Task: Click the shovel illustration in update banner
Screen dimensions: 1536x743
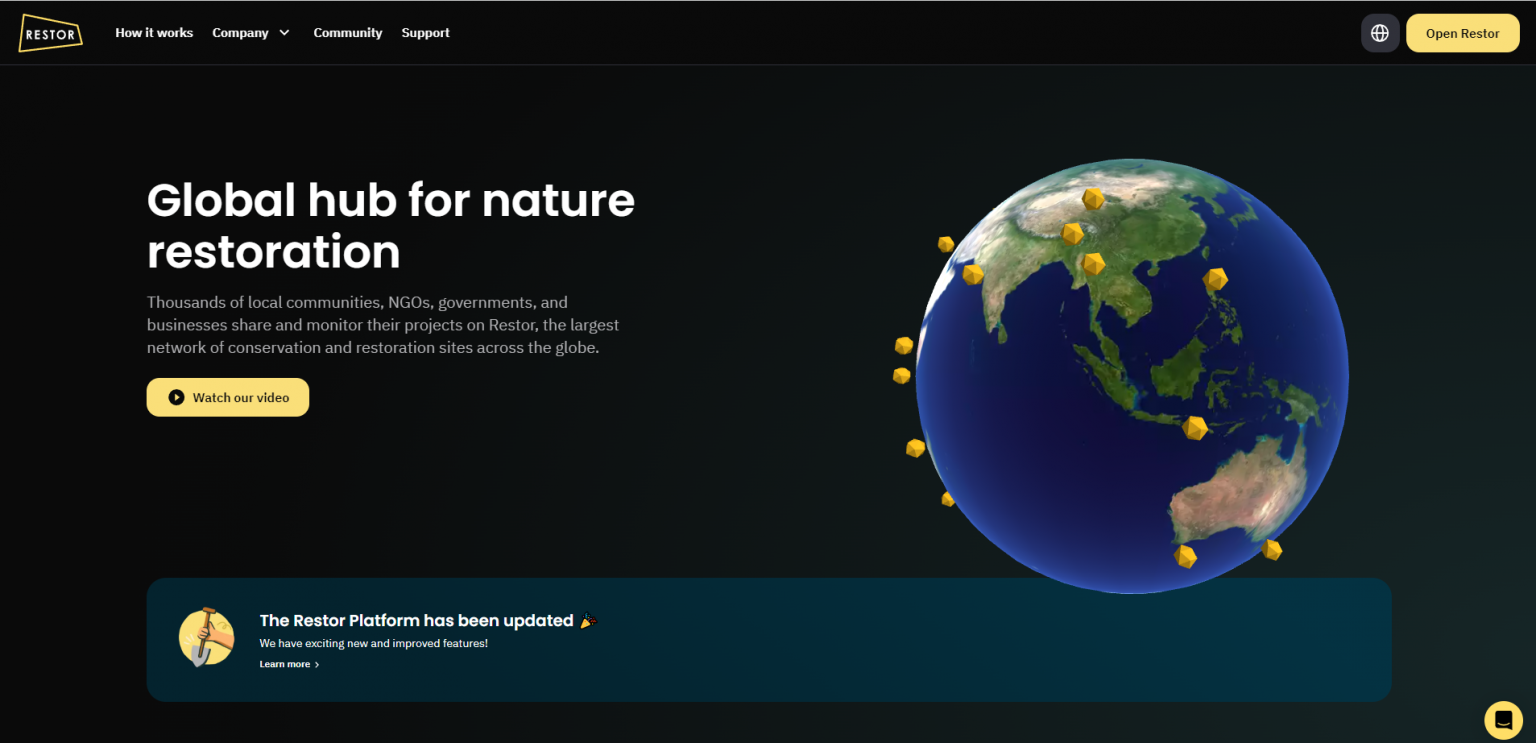Action: coord(206,637)
